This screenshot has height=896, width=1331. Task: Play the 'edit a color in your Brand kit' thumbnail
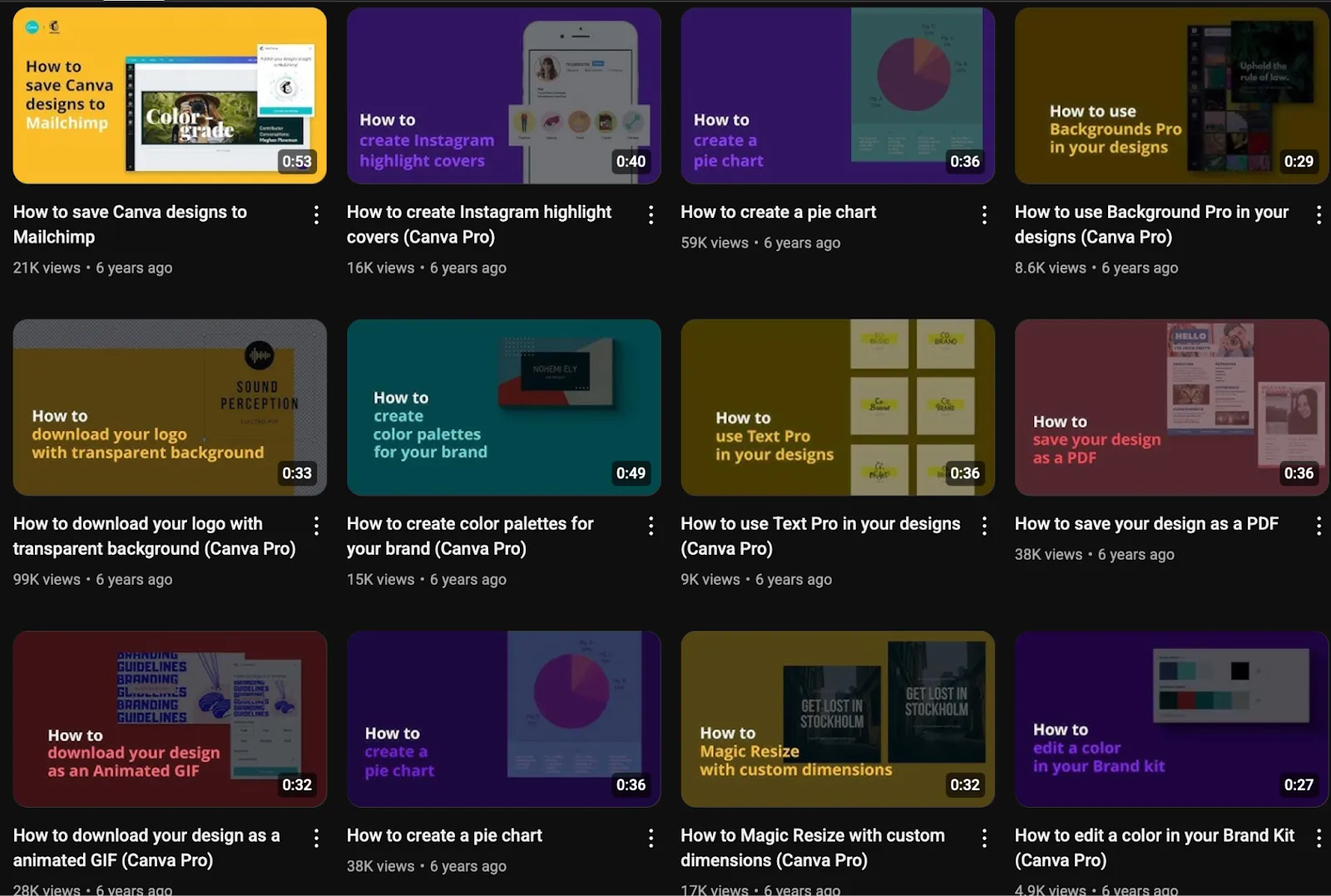pos(1171,719)
